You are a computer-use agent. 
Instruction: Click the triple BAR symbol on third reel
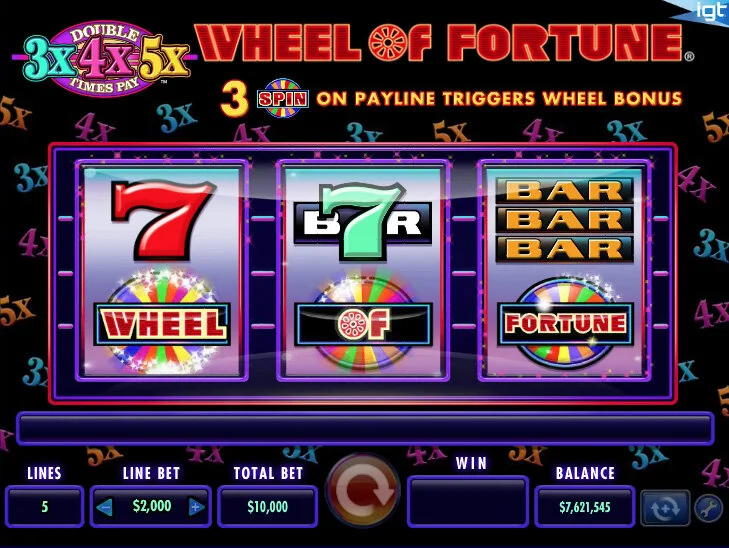564,219
